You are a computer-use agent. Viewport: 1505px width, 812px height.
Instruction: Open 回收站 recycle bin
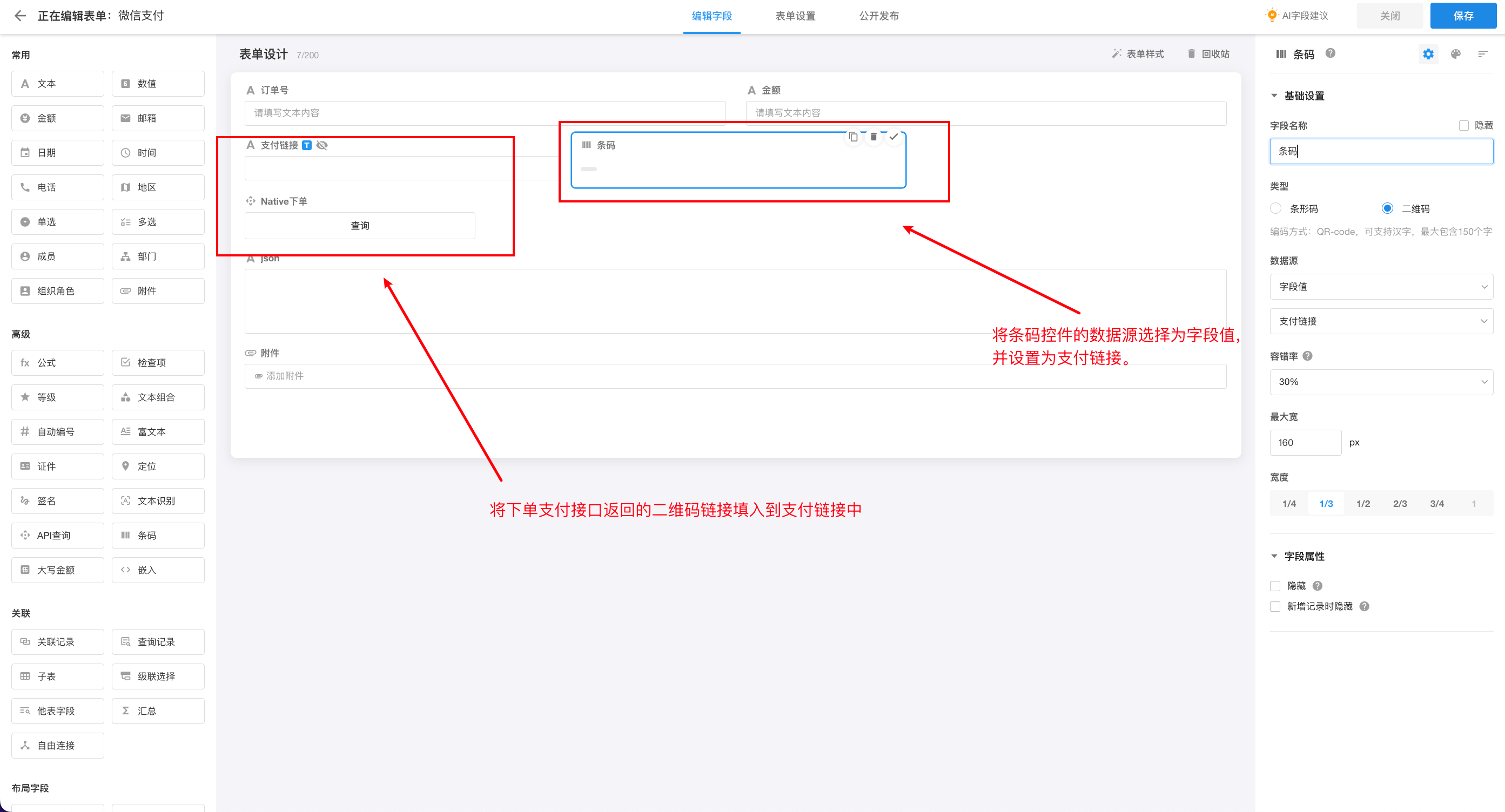coord(1208,55)
